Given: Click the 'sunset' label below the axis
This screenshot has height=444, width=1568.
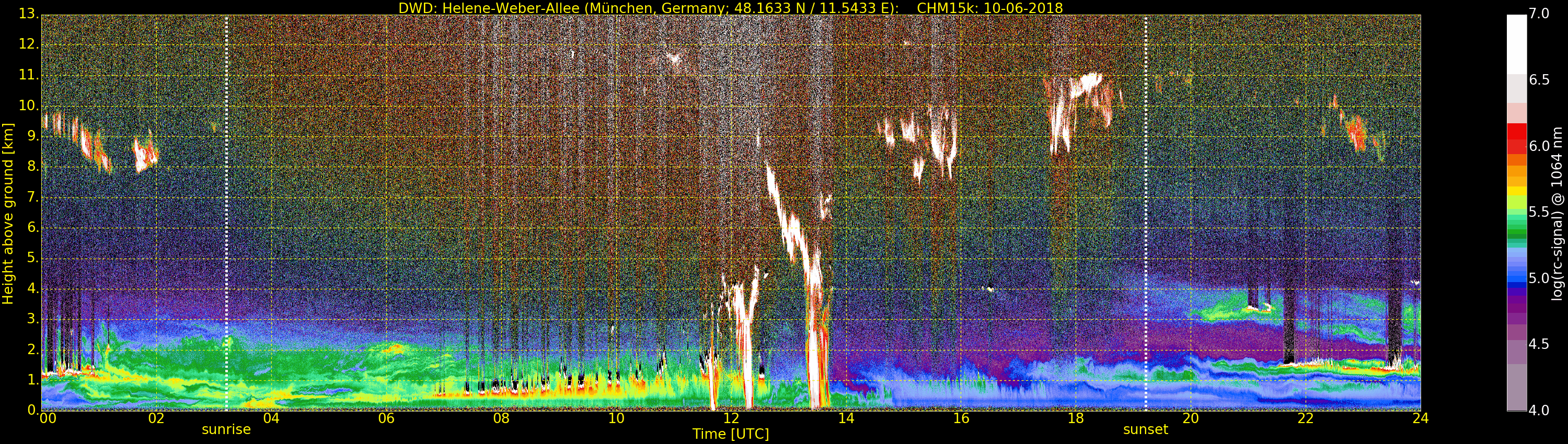Looking at the screenshot, I should (x=1146, y=429).
